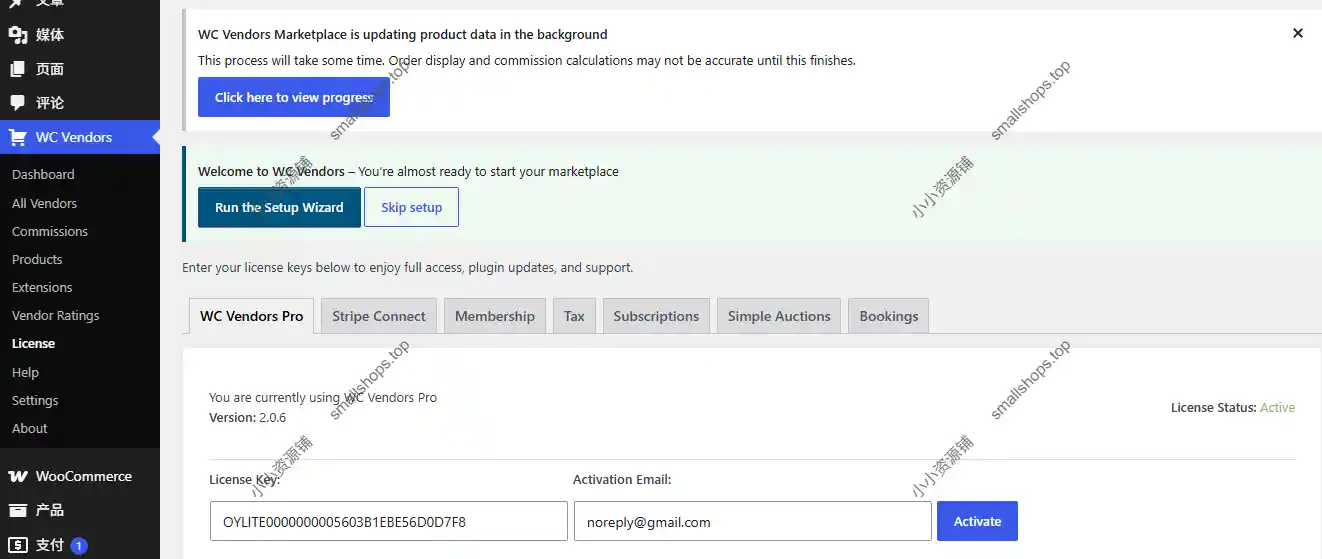Screen dimensions: 1322x559
Task: Click the WooCommerce logo icon
Action: [18, 476]
